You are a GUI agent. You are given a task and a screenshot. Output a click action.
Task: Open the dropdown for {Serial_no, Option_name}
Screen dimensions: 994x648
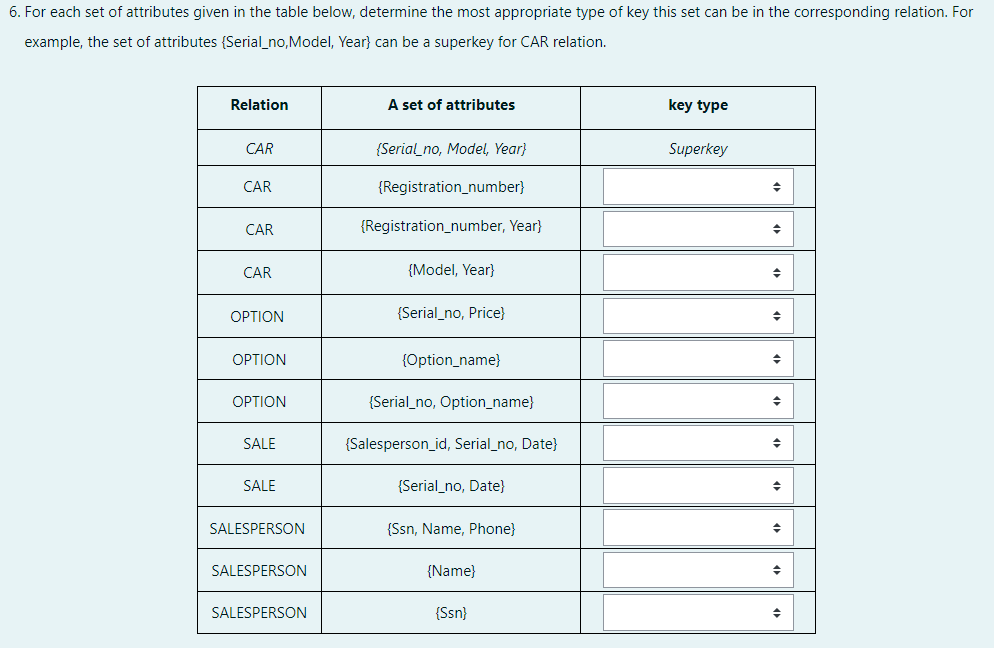coord(697,401)
